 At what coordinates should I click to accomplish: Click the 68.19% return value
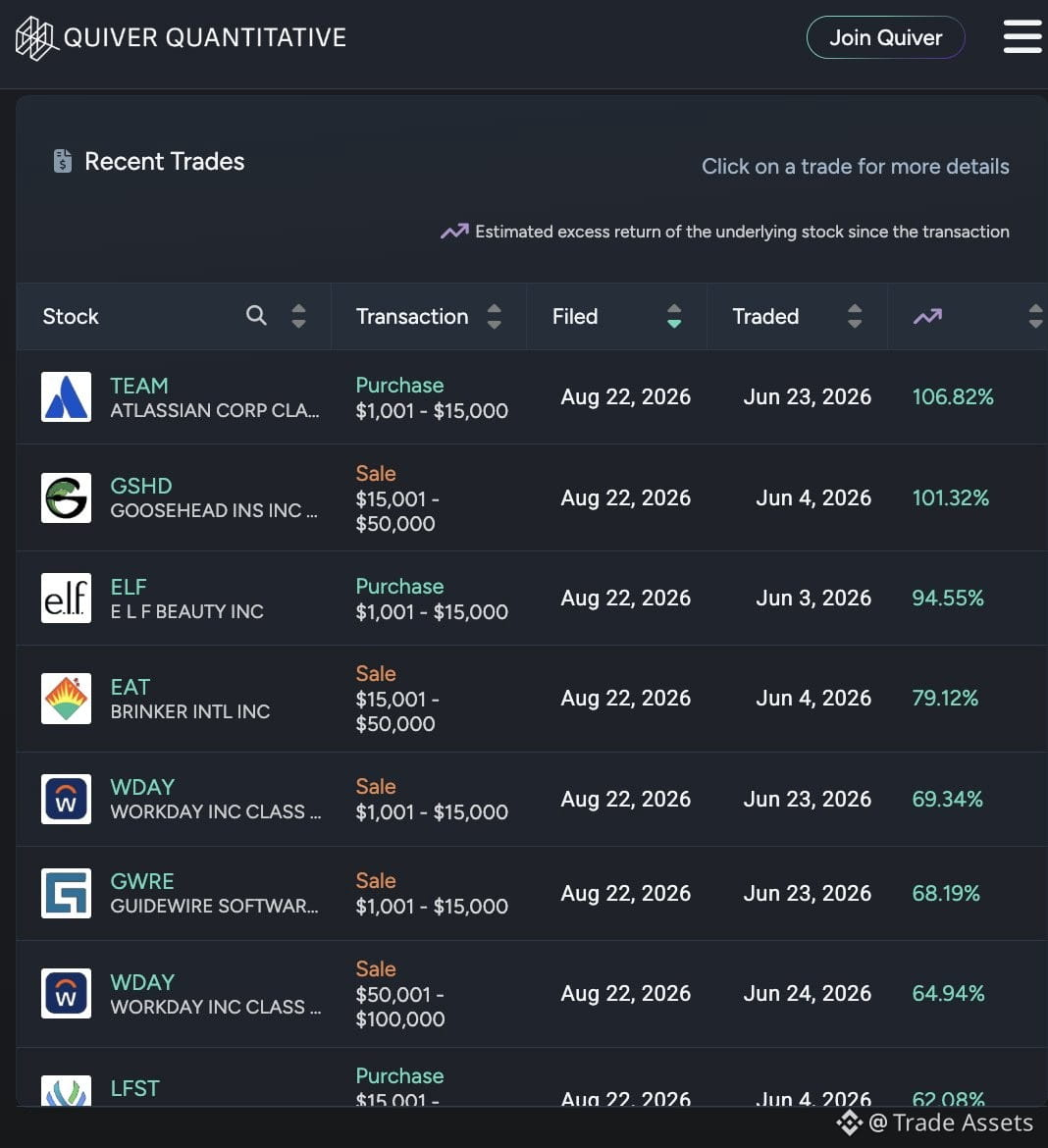(946, 893)
